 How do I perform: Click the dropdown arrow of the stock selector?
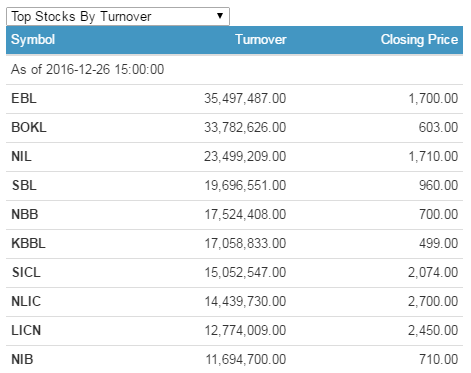pos(220,16)
